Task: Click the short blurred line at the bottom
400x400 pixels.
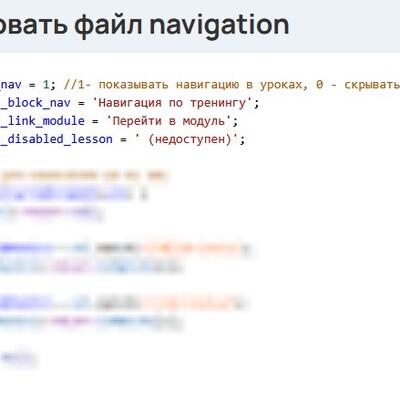Action: [x=17, y=357]
